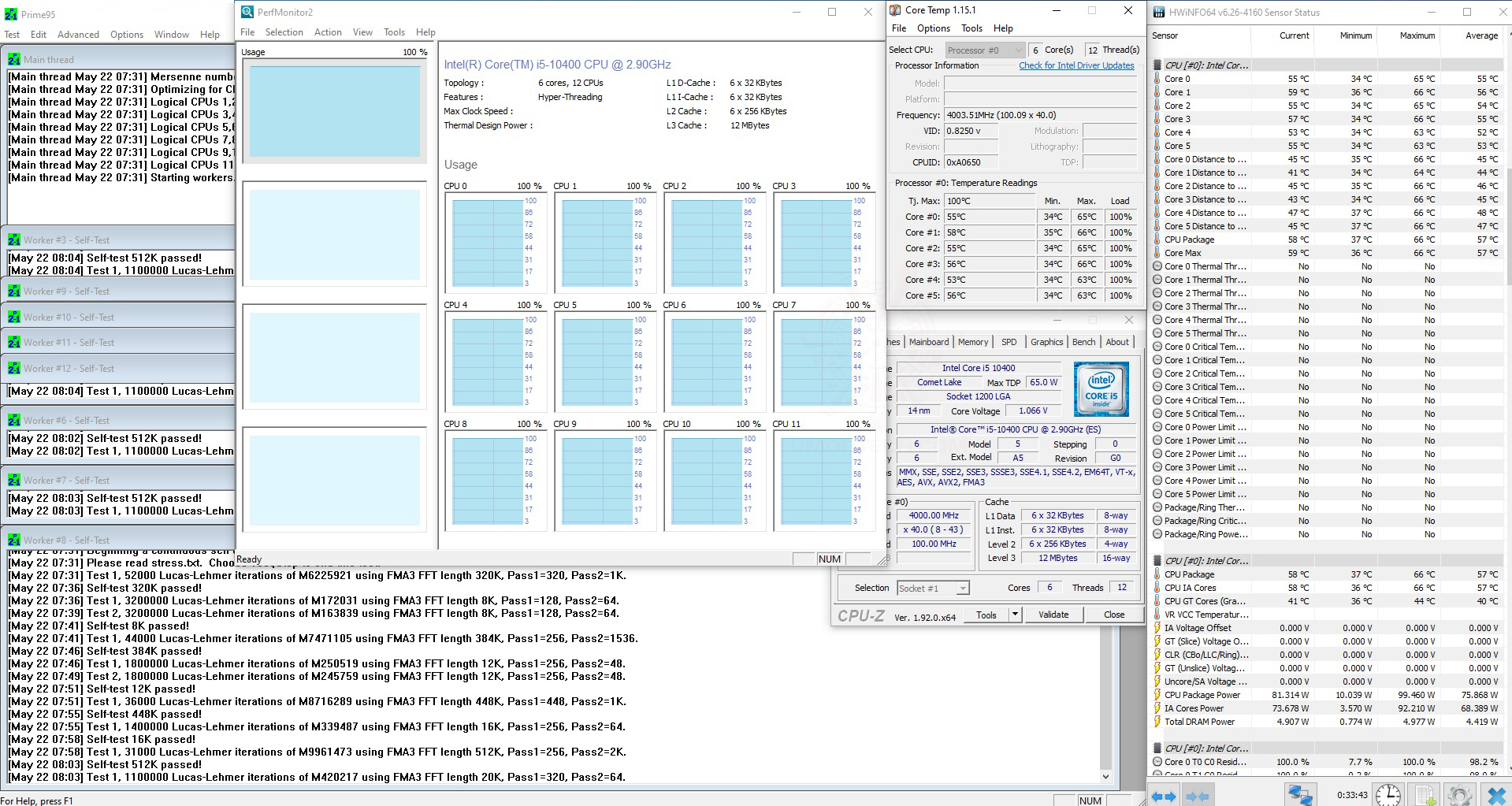This screenshot has width=1512, height=806.
Task: Open CPU-Z Socket #1 selection dropdown
Action: 933,588
